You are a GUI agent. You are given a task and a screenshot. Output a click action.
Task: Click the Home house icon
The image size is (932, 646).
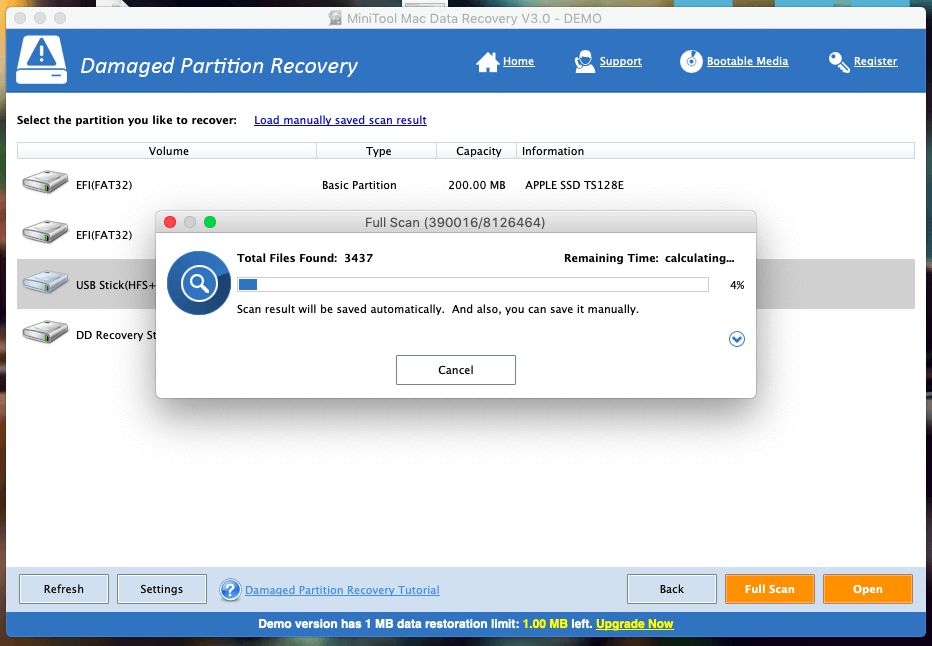point(487,61)
